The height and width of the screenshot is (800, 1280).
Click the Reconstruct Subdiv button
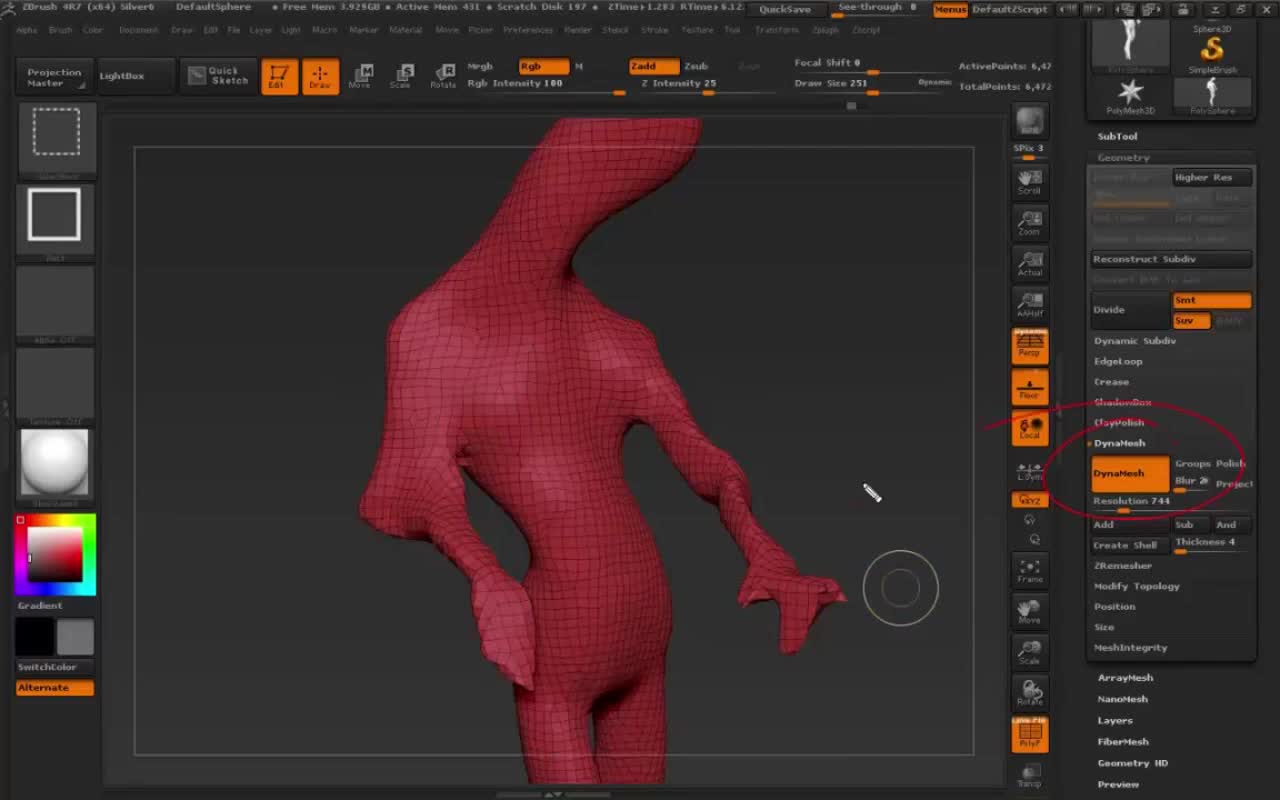[1170, 259]
